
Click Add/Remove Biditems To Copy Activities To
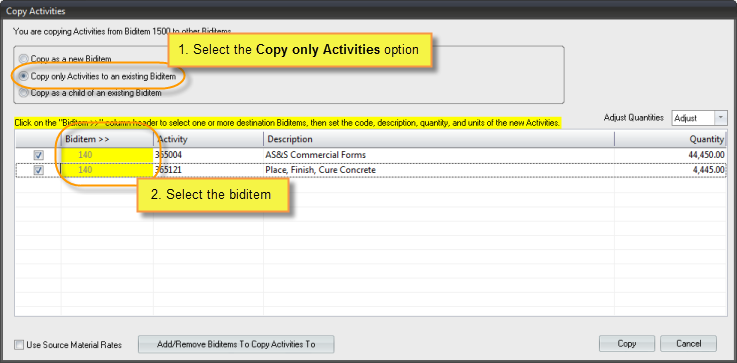click(x=236, y=344)
